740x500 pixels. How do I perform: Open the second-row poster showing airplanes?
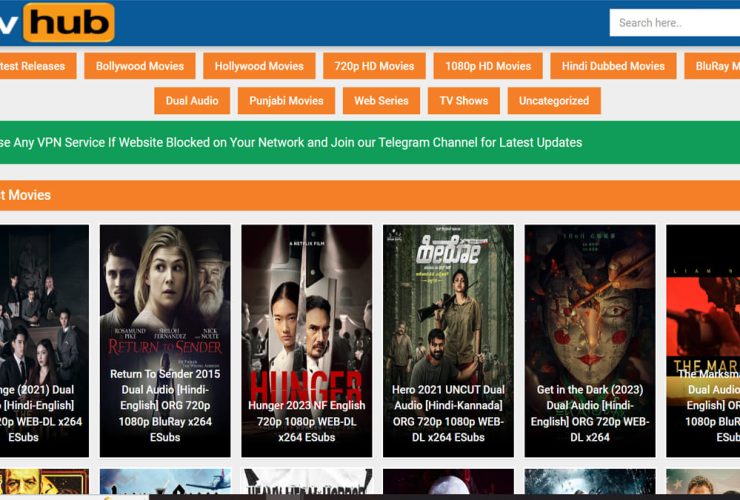pos(165,482)
